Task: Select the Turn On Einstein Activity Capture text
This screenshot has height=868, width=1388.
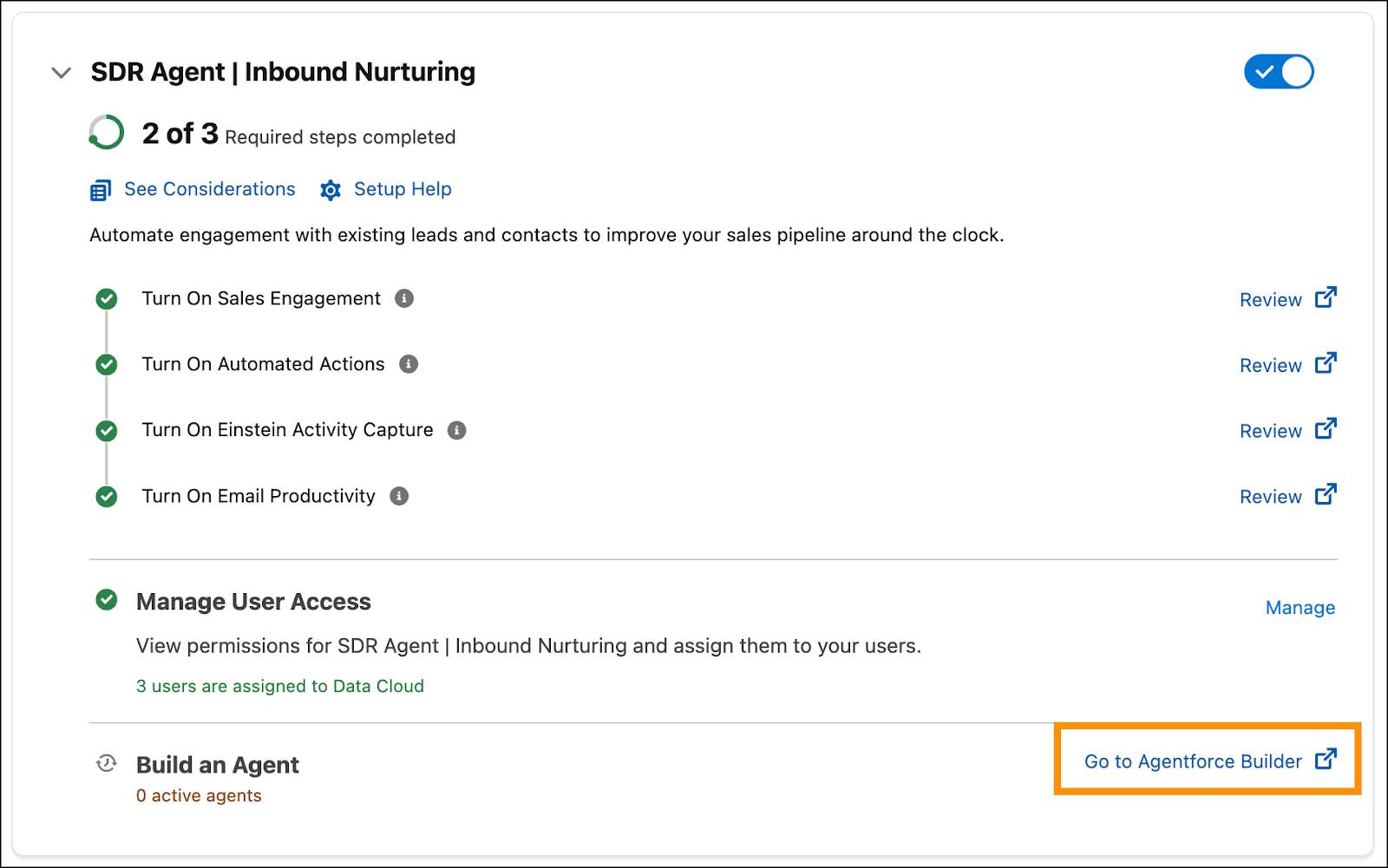Action: tap(287, 430)
